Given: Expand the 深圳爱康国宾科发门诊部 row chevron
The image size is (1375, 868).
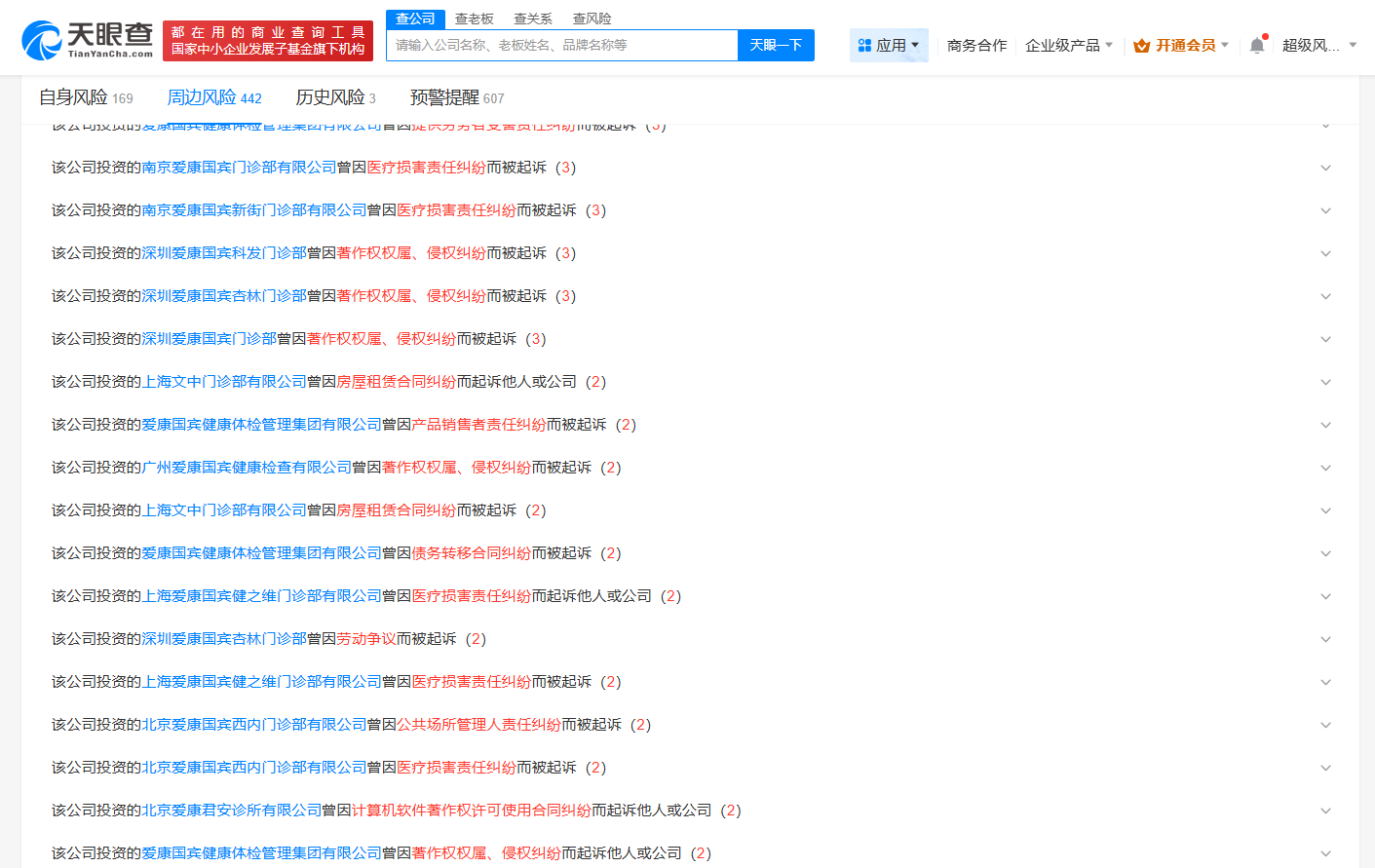Looking at the screenshot, I should click(1325, 253).
